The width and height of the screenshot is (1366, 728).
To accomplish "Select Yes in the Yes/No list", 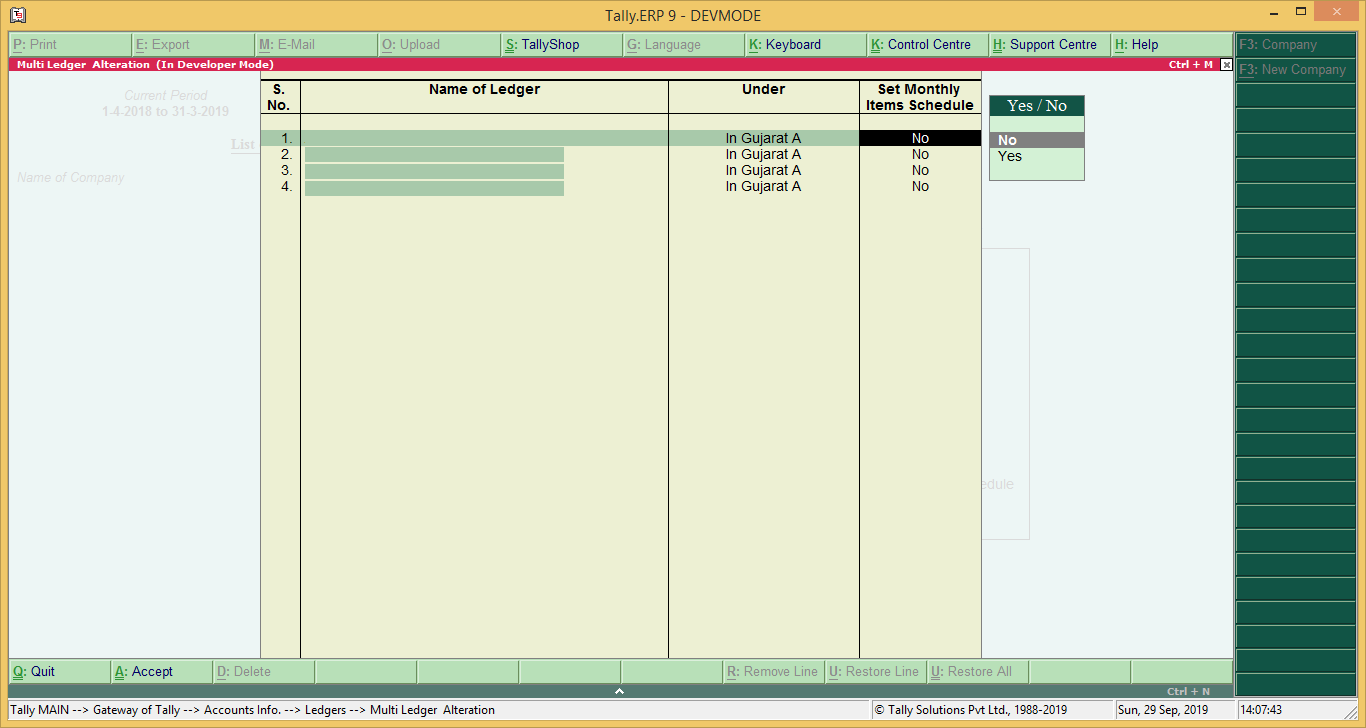I will (1010, 156).
